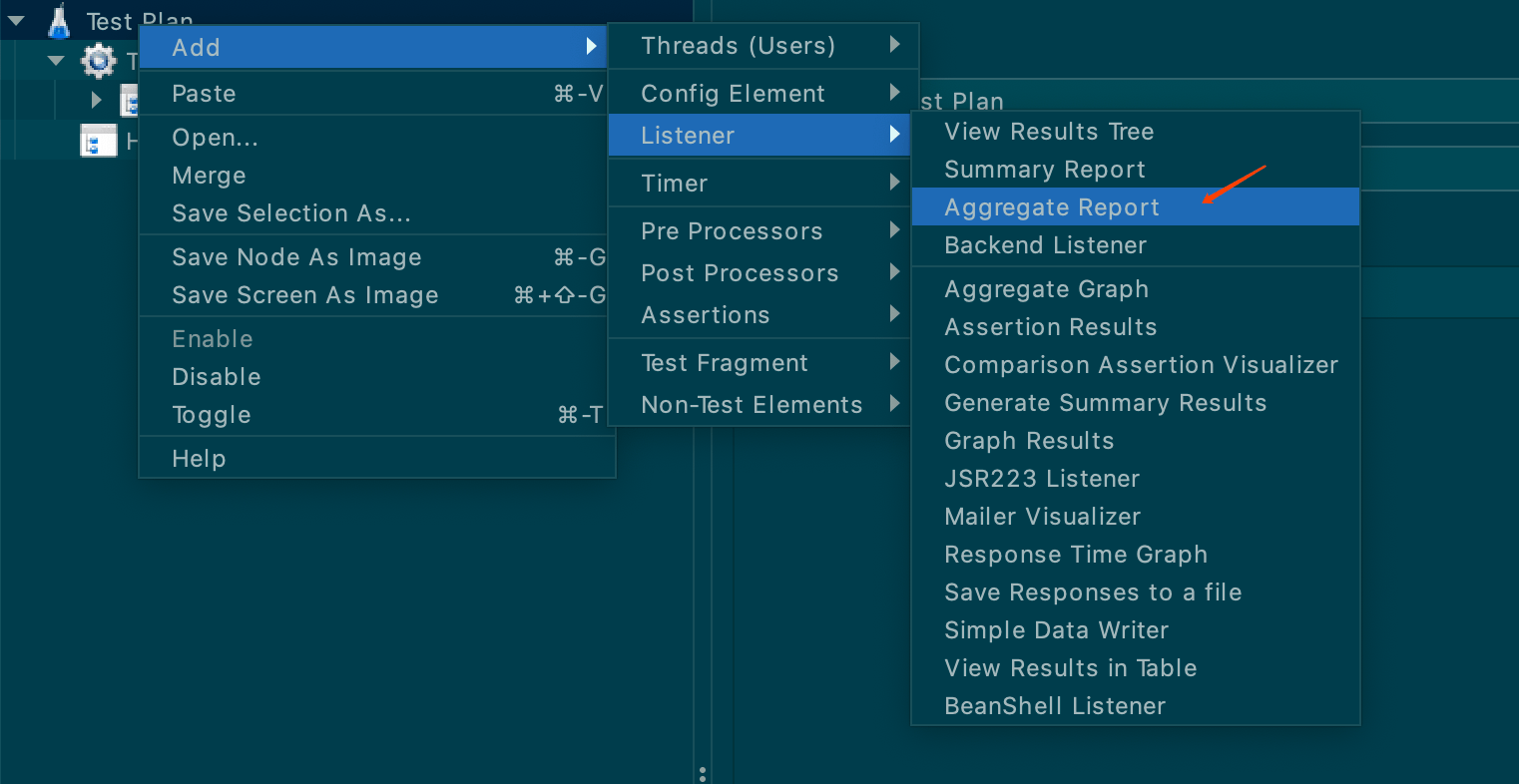
Task: Open Help from context menu
Action: (x=377, y=459)
